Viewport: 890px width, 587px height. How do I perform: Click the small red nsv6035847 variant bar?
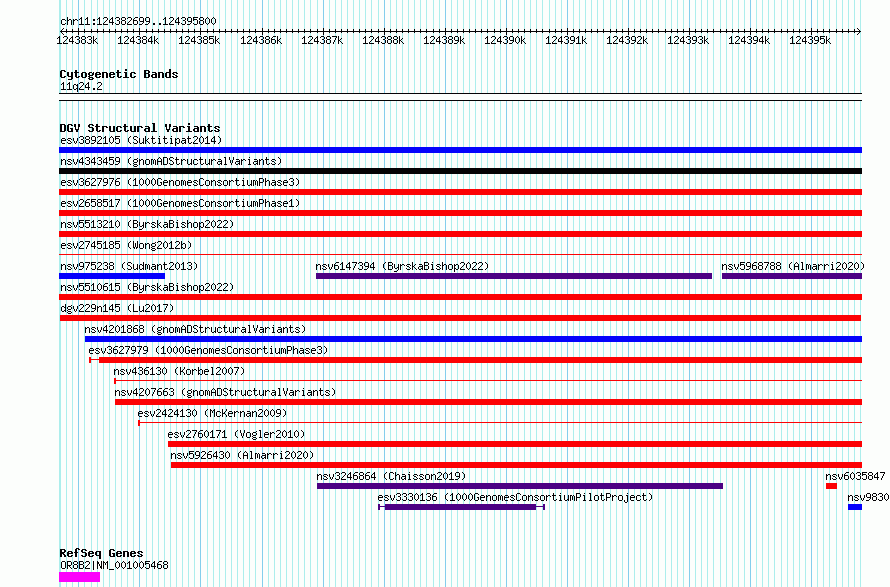click(x=832, y=486)
